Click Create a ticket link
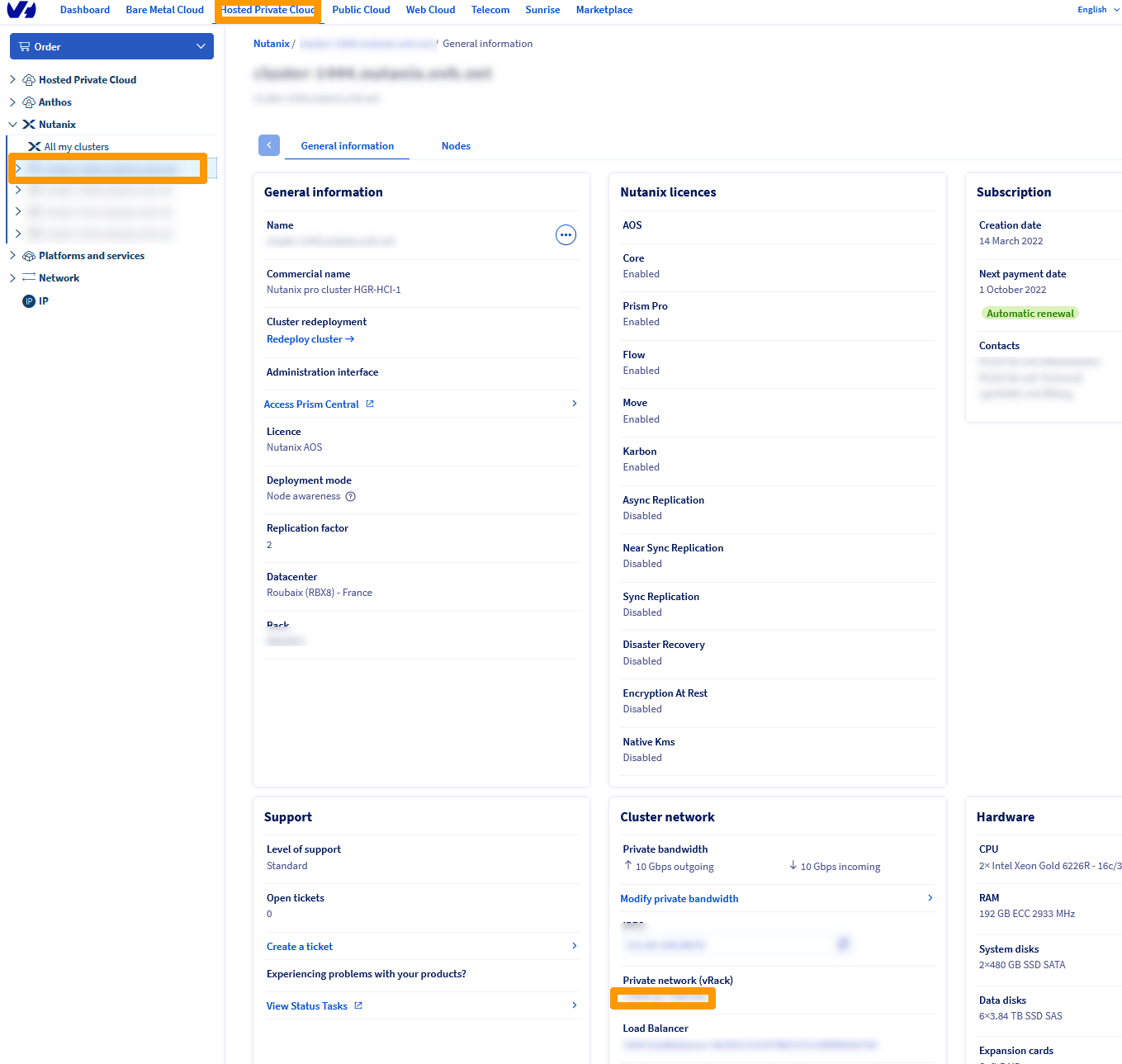 click(x=299, y=947)
